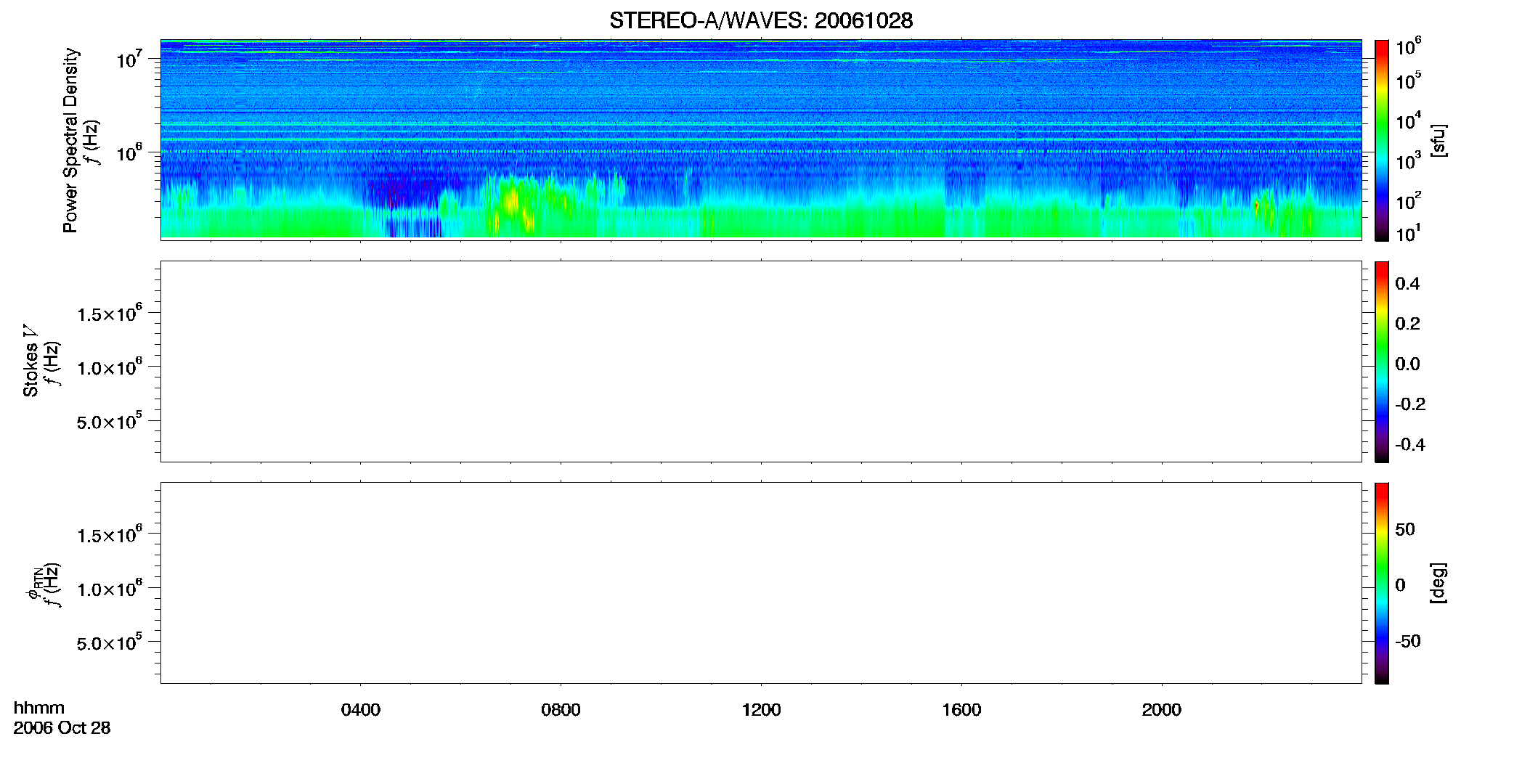
Task: Pick the sfu power colorbar
Action: 1382,140
